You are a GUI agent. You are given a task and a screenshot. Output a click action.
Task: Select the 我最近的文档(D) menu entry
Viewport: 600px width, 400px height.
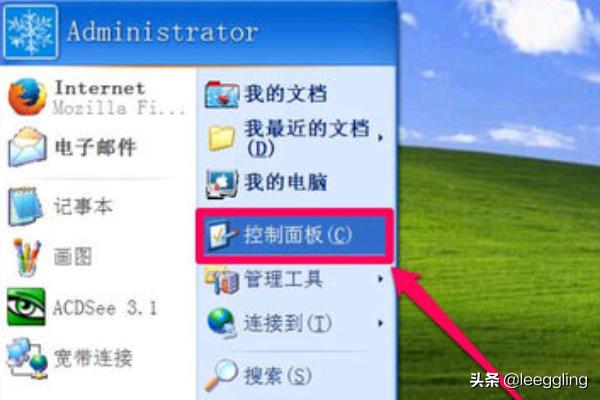[296, 138]
